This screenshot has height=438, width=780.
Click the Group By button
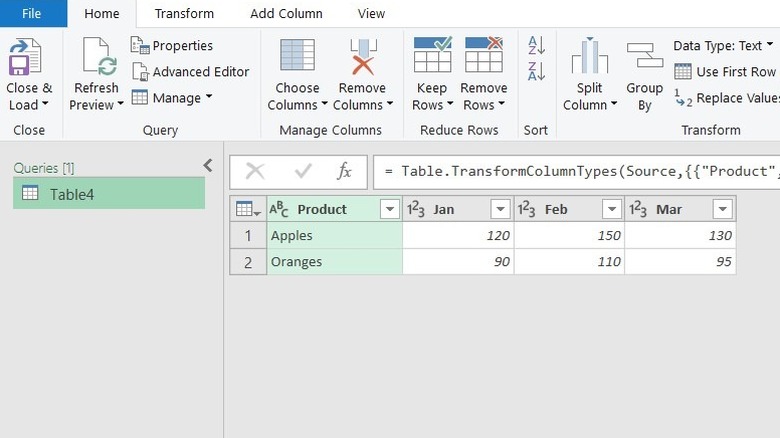644,75
